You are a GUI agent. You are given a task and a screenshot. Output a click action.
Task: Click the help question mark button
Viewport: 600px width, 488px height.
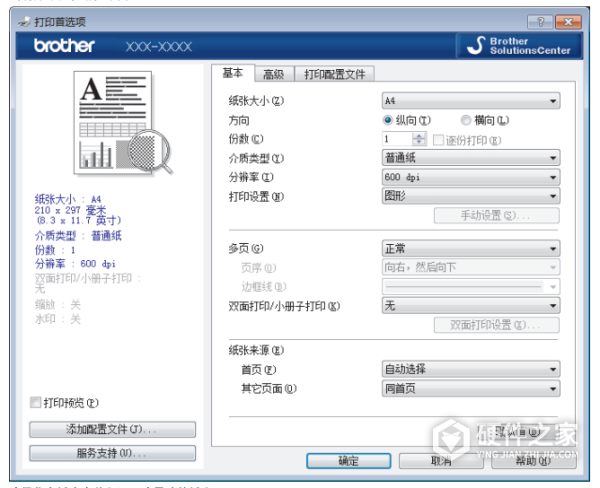tap(540, 22)
